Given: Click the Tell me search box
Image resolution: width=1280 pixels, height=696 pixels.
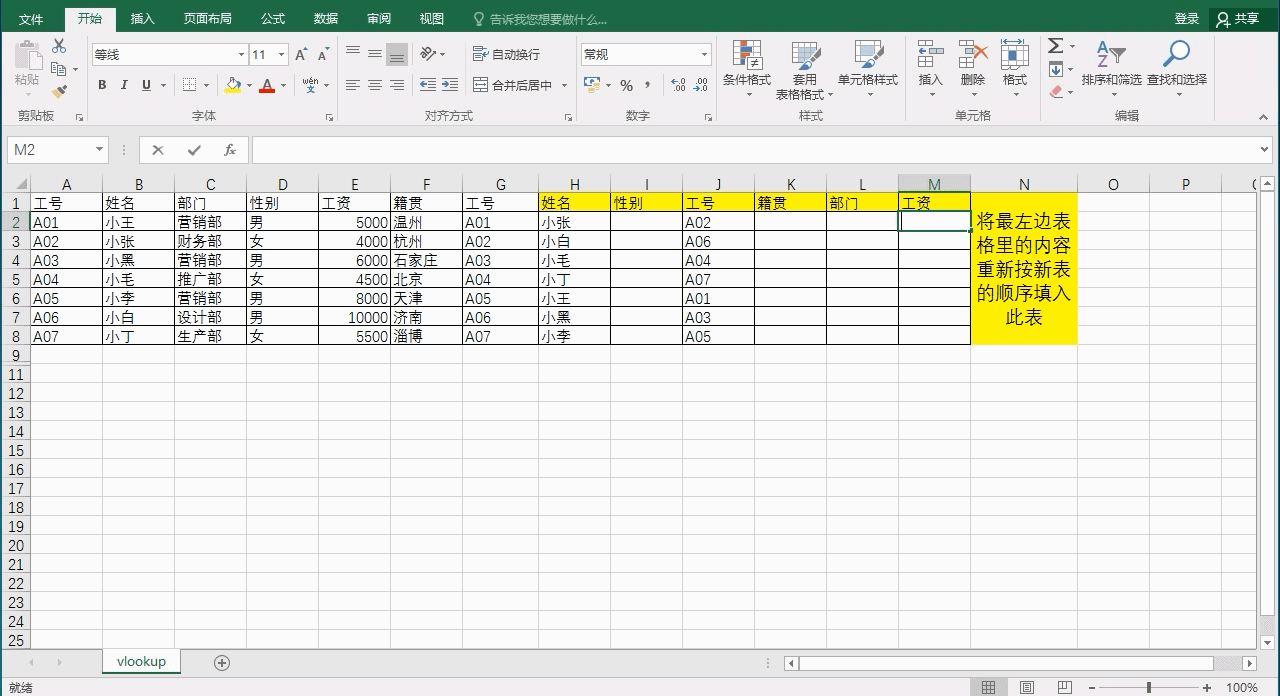Looking at the screenshot, I should (540, 19).
